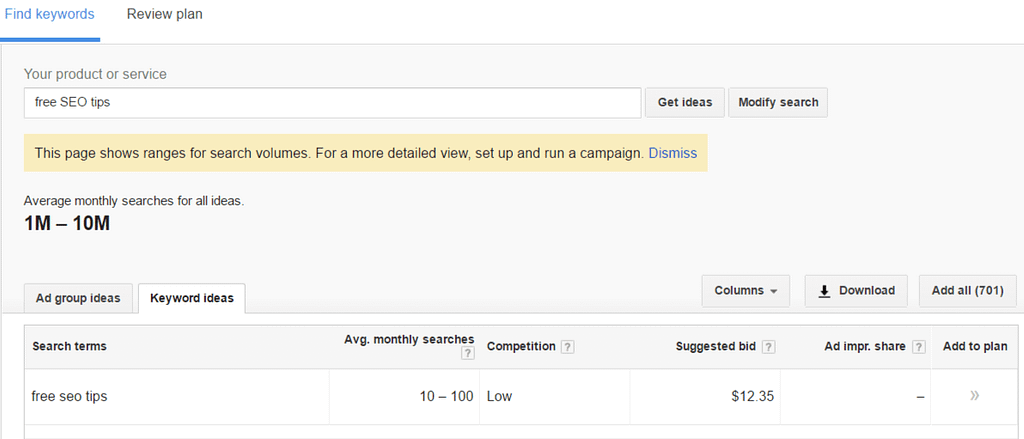Sort by the Search terms column header
Screen dimensions: 1024x439
click(x=69, y=347)
